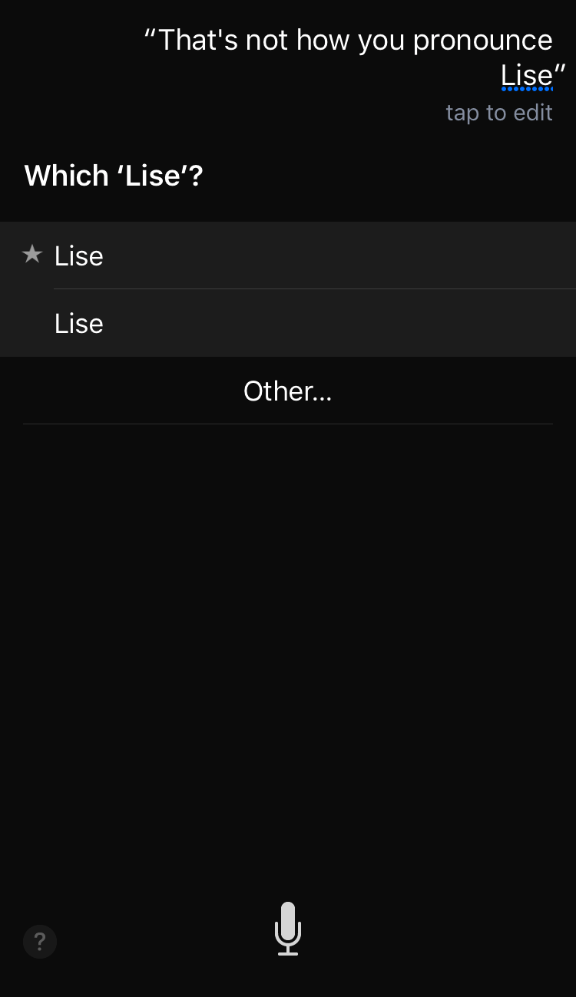
Task: Tap the blue-underlined word Lise in transcript
Action: point(526,76)
